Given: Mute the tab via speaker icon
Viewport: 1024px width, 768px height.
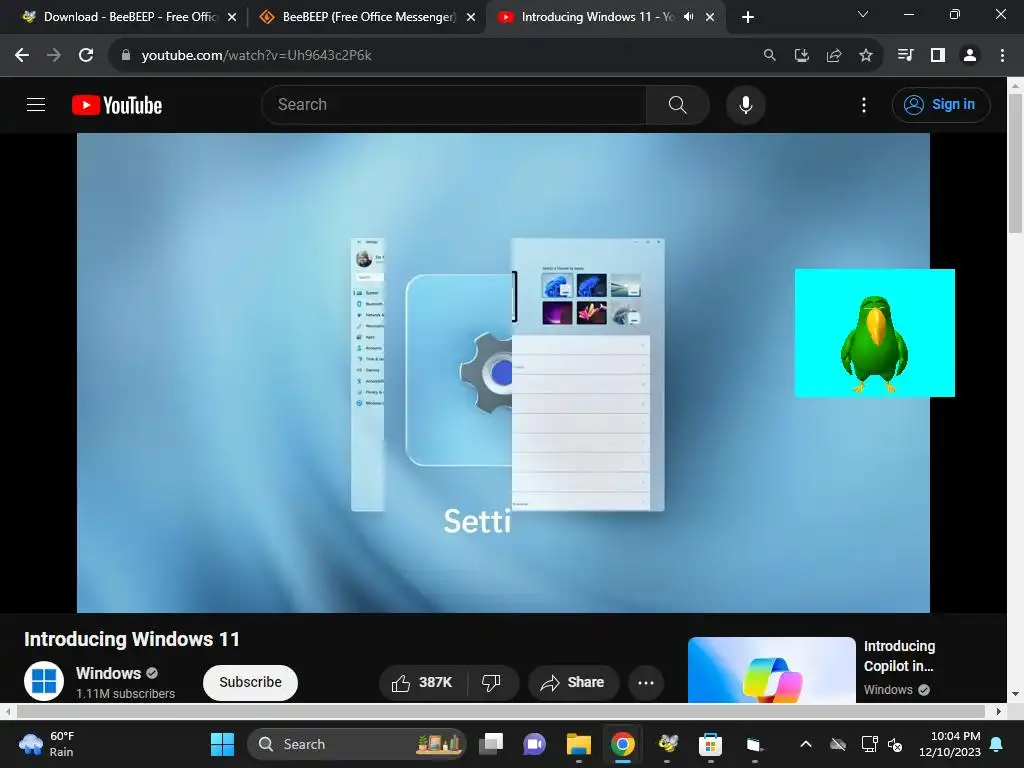Looking at the screenshot, I should pos(688,17).
